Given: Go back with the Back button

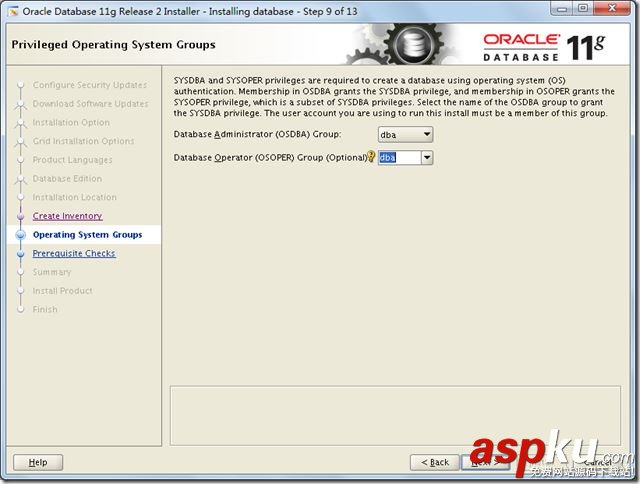Looking at the screenshot, I should 435,462.
